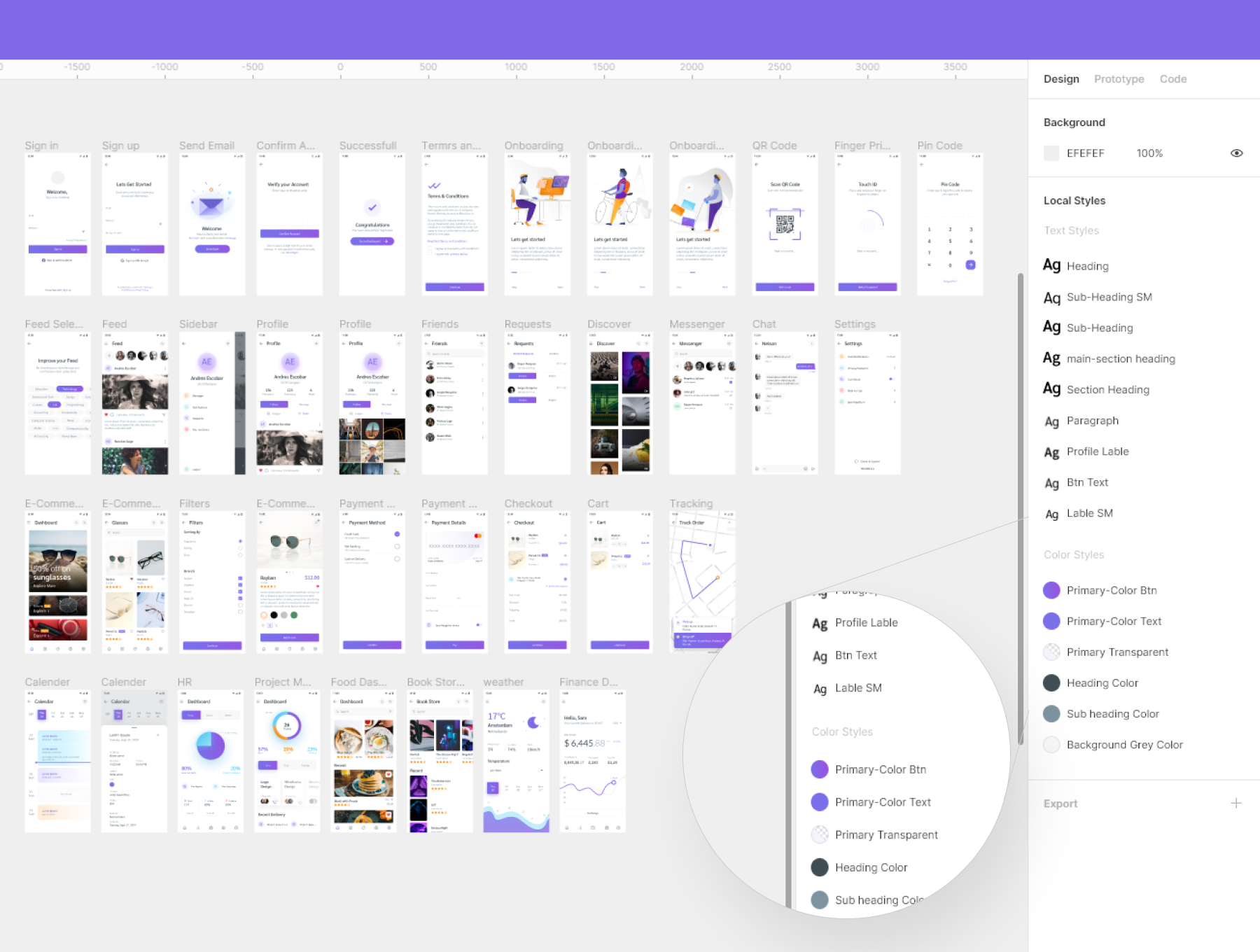Choose the Sub-Heading text style name

[x=1099, y=328]
